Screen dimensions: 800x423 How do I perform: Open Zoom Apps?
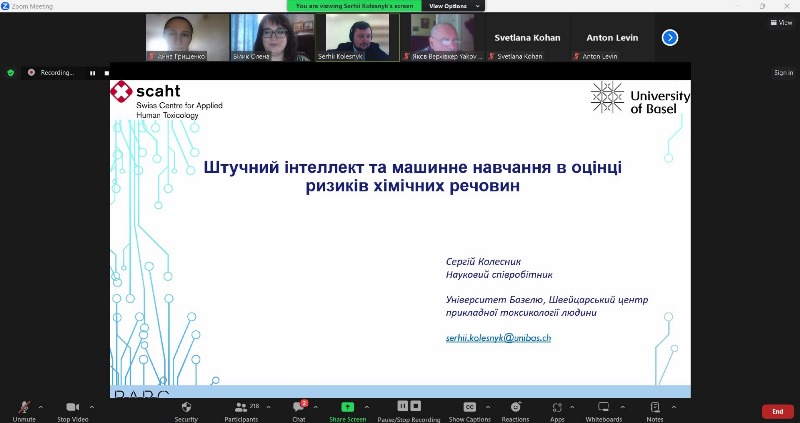tap(557, 410)
